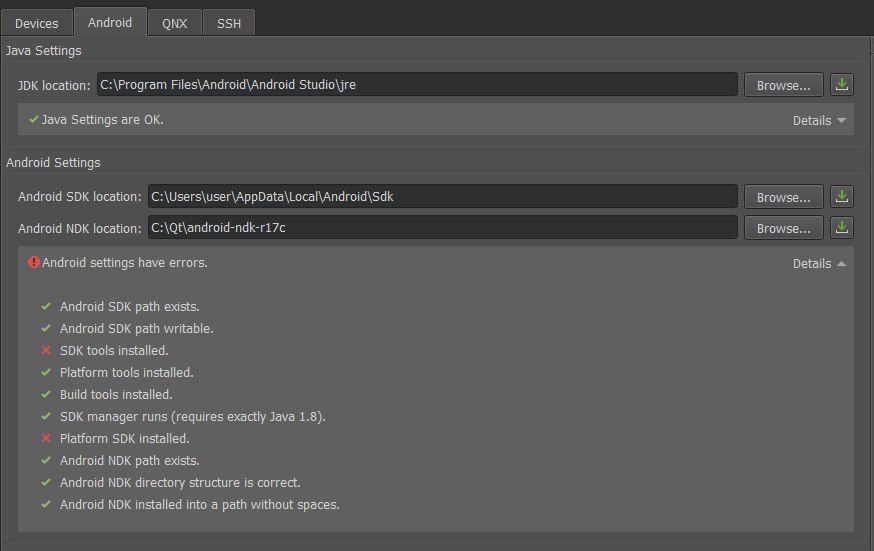Select the Android tab
874x551 pixels.
110,22
